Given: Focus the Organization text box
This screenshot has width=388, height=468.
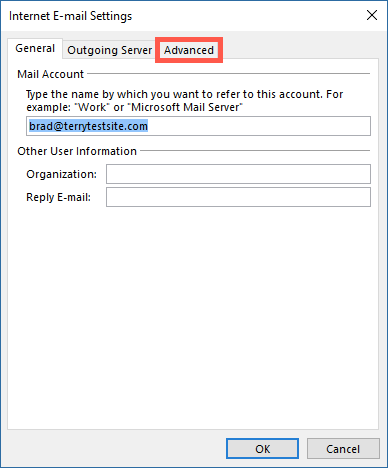Looking at the screenshot, I should pos(238,174).
